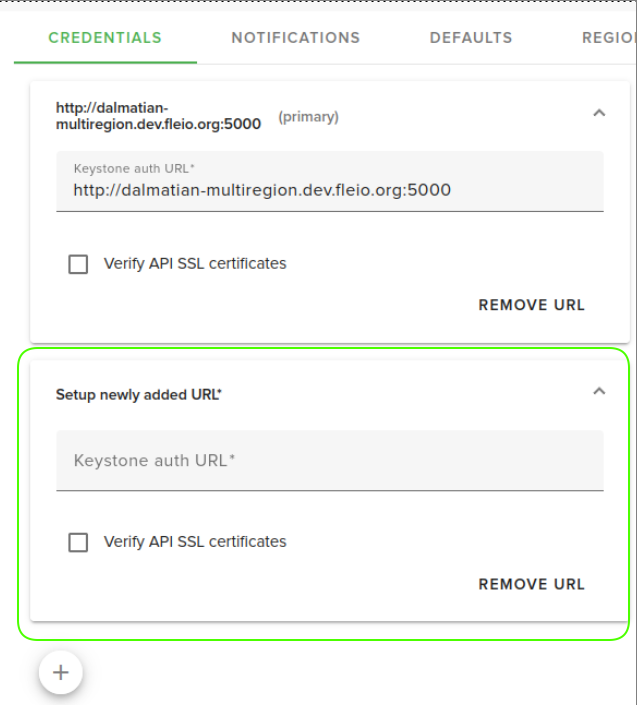The image size is (637, 705).
Task: Open the Defaults tab
Action: coord(471,38)
